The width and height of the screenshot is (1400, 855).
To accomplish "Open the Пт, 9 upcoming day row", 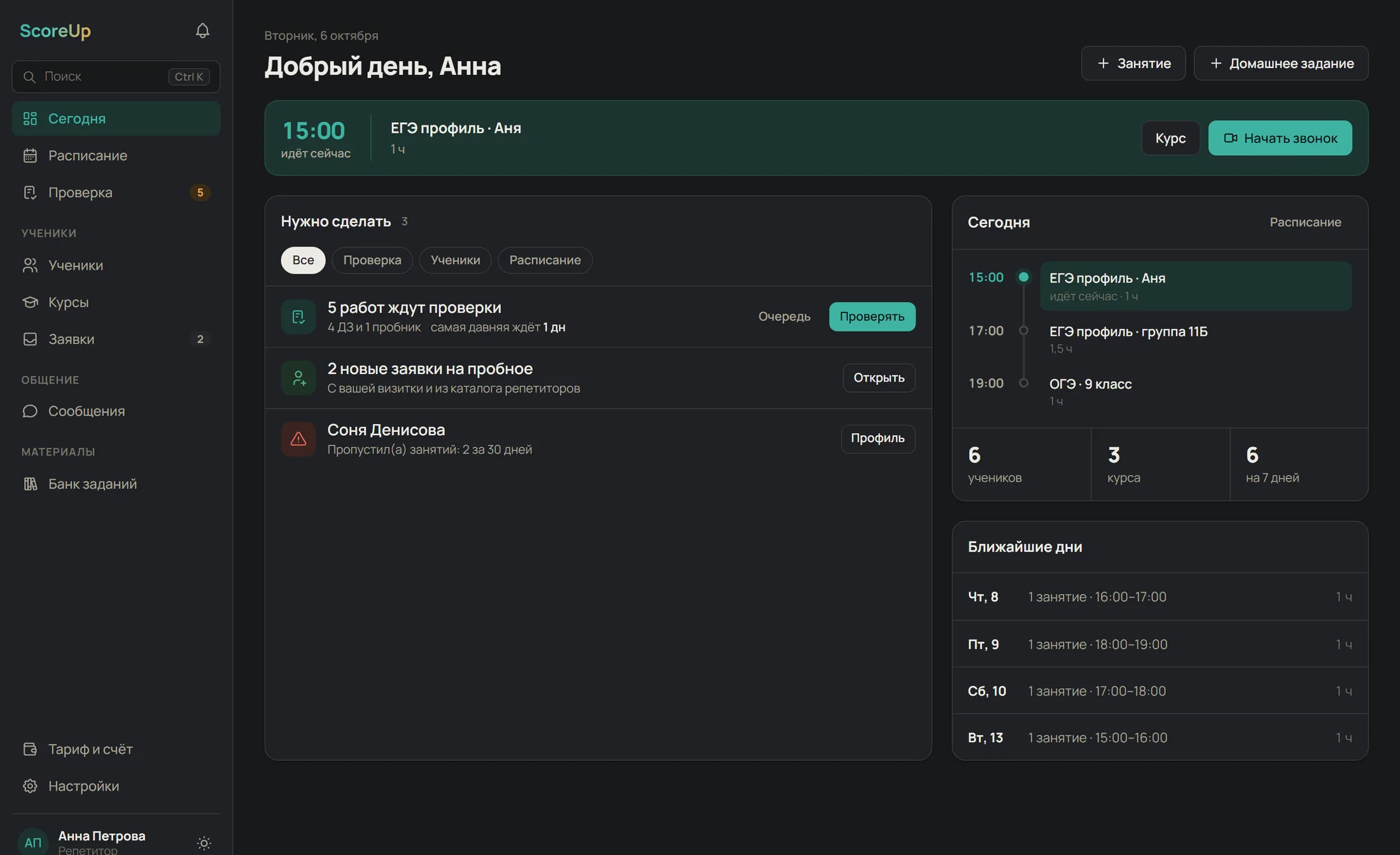I will point(1159,644).
